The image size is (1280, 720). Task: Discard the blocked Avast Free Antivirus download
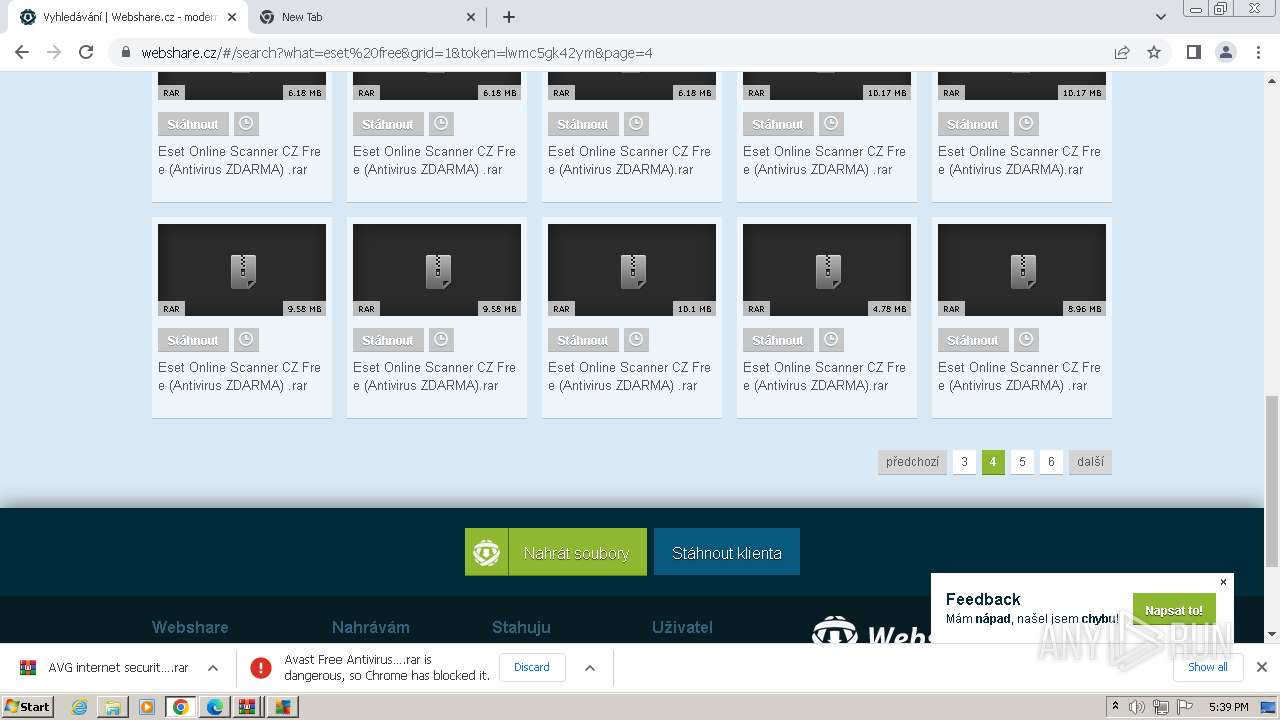pyautogui.click(x=532, y=667)
